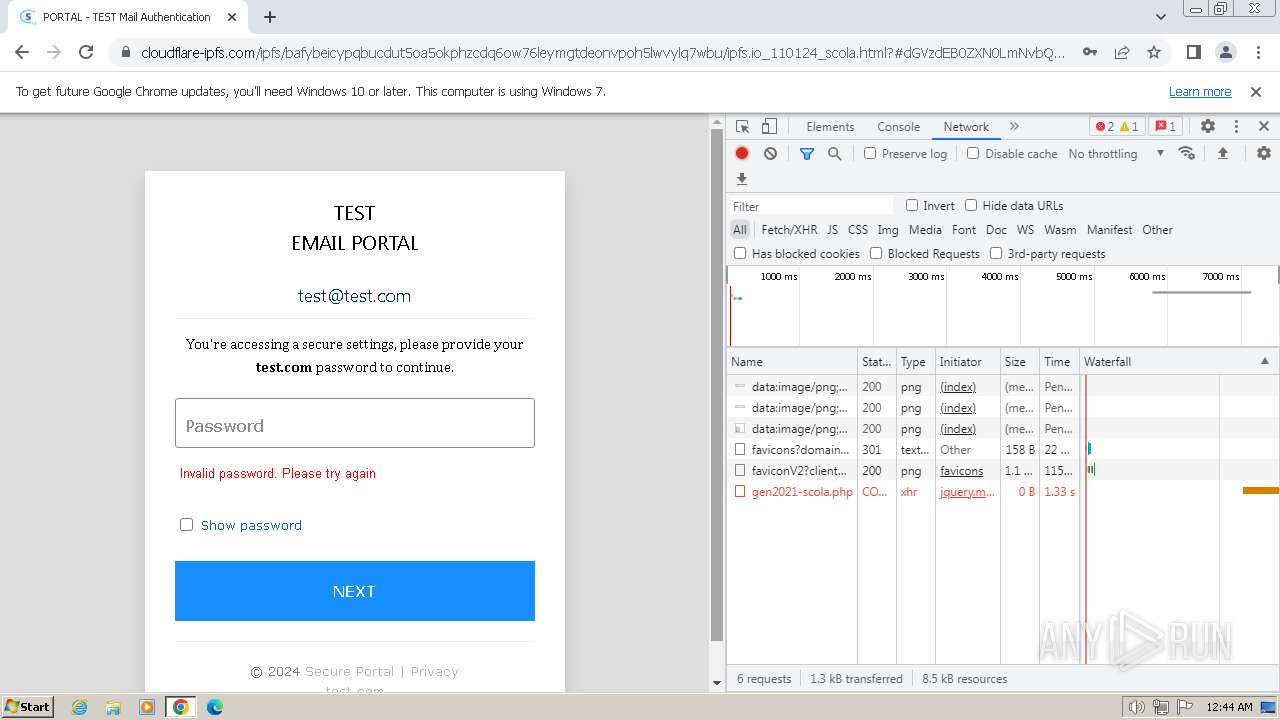Open Chrome profile avatar
The height and width of the screenshot is (720, 1280).
tap(1226, 52)
